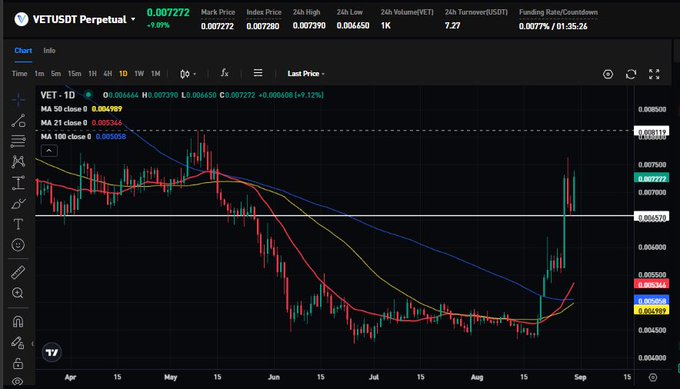Click the VET · 1D symbol legend
Viewport: 680px width, 389px height.
pyautogui.click(x=58, y=95)
